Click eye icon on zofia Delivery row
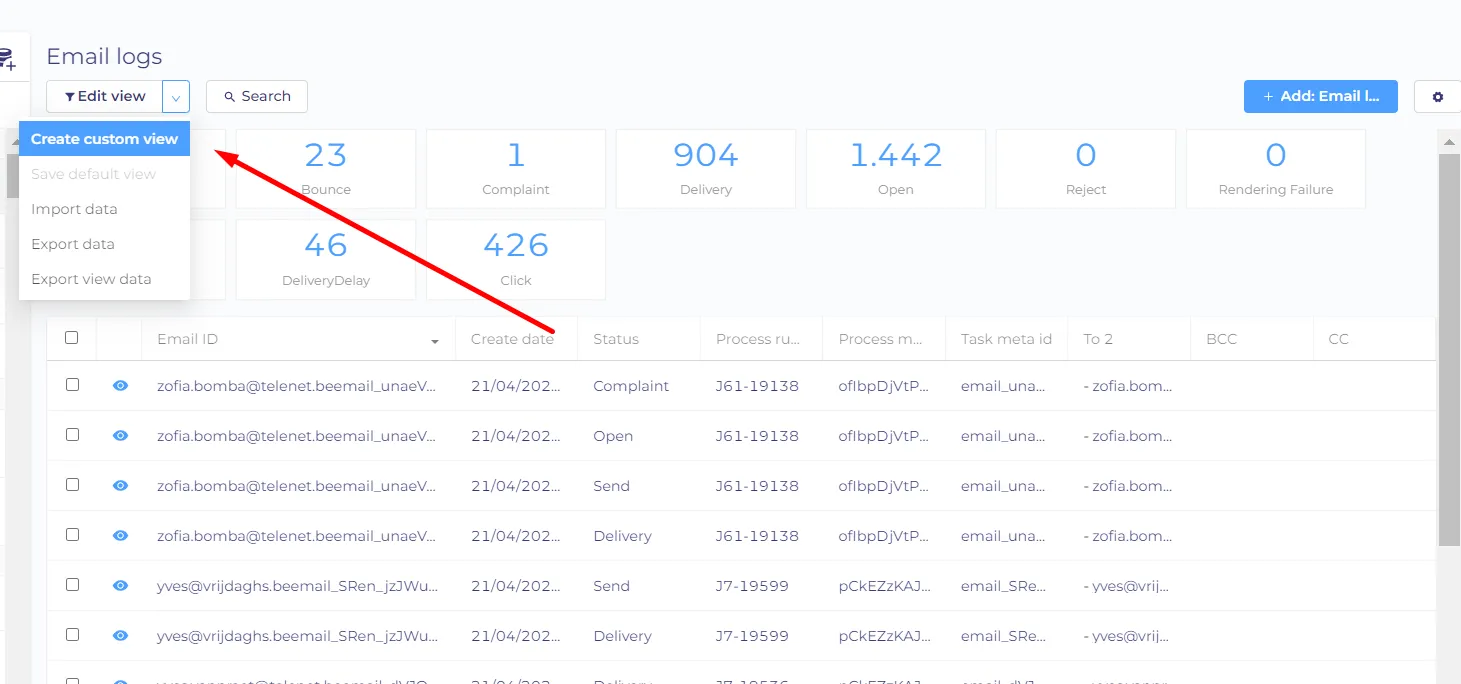1461x684 pixels. [120, 535]
